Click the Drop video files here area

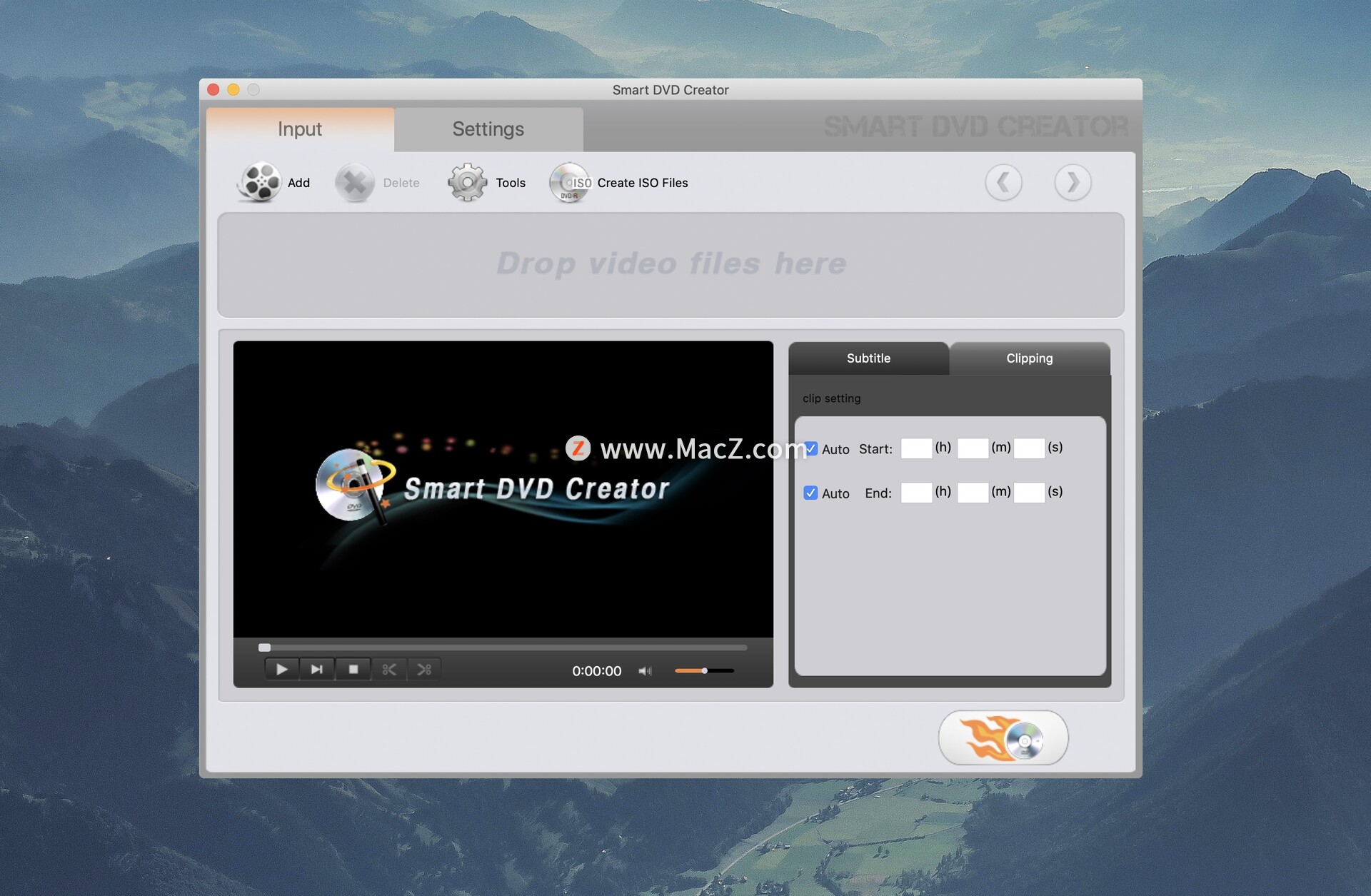pos(671,264)
